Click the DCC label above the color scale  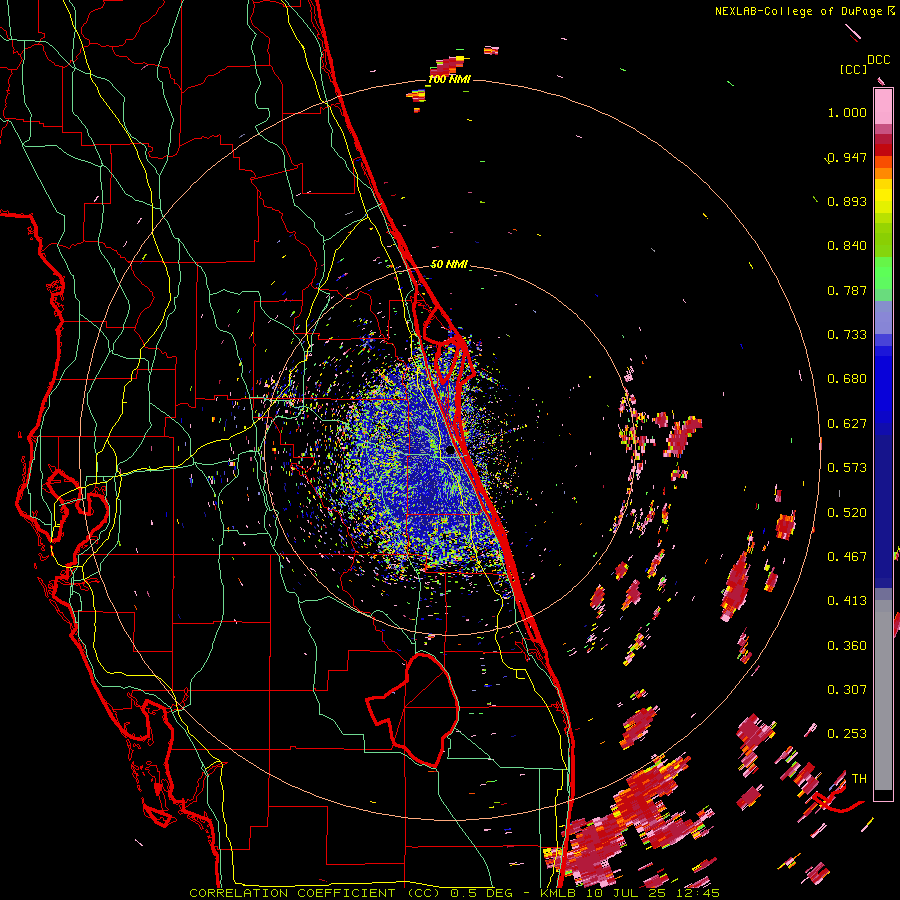(878, 60)
